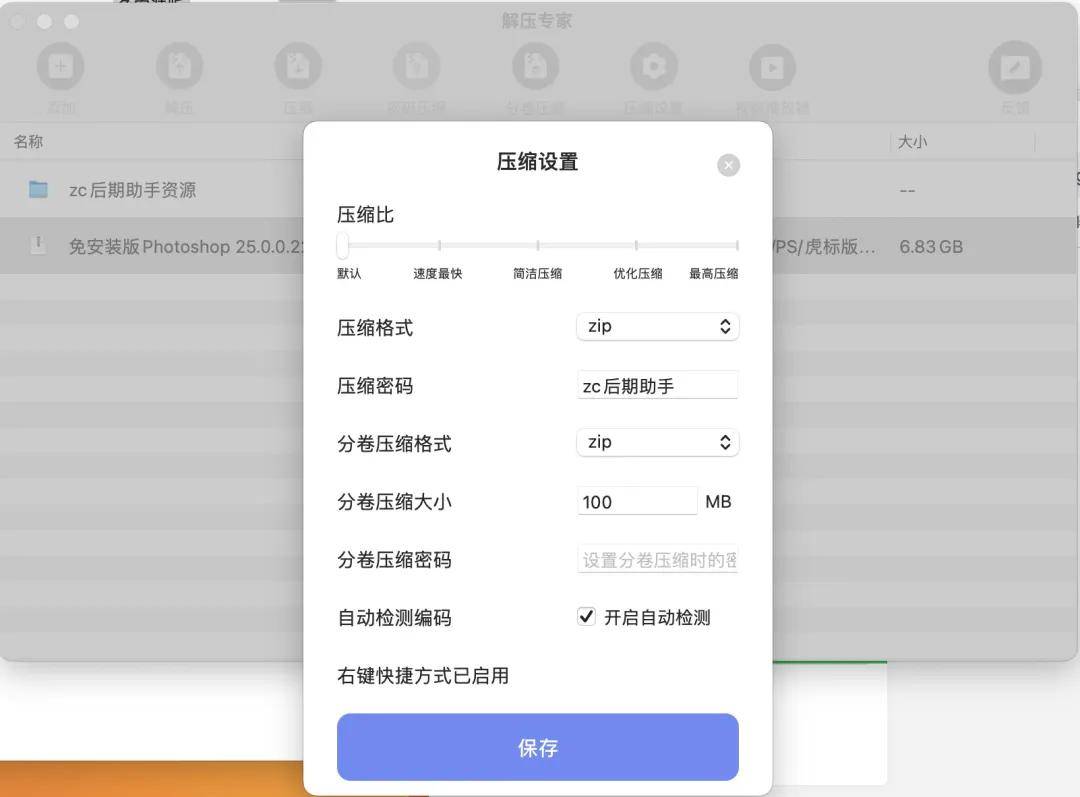Click the compression ratio slider handle
Screen dimensions: 1080x797
coord(342,245)
